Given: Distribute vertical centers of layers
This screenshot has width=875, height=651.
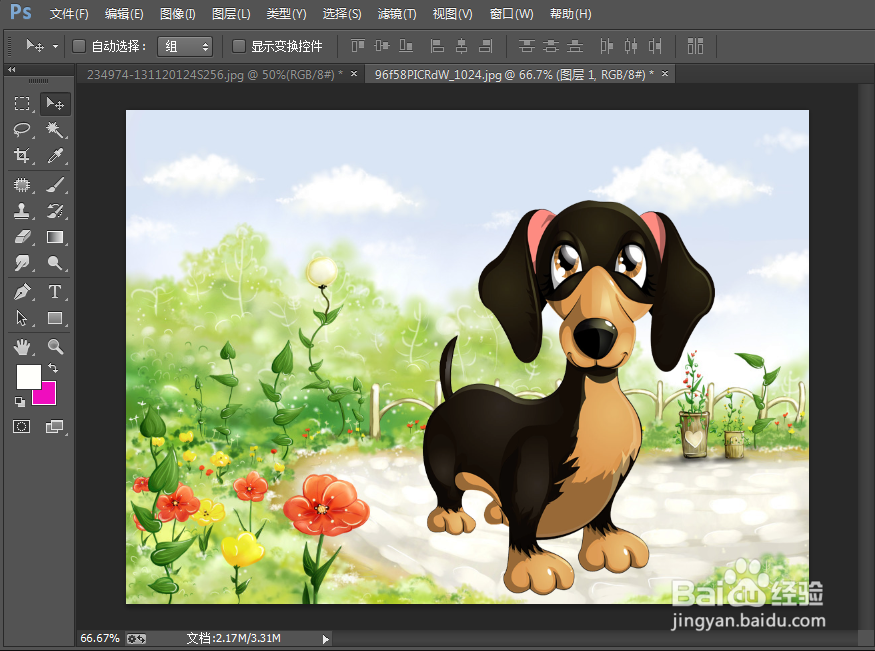Looking at the screenshot, I should [x=550, y=46].
